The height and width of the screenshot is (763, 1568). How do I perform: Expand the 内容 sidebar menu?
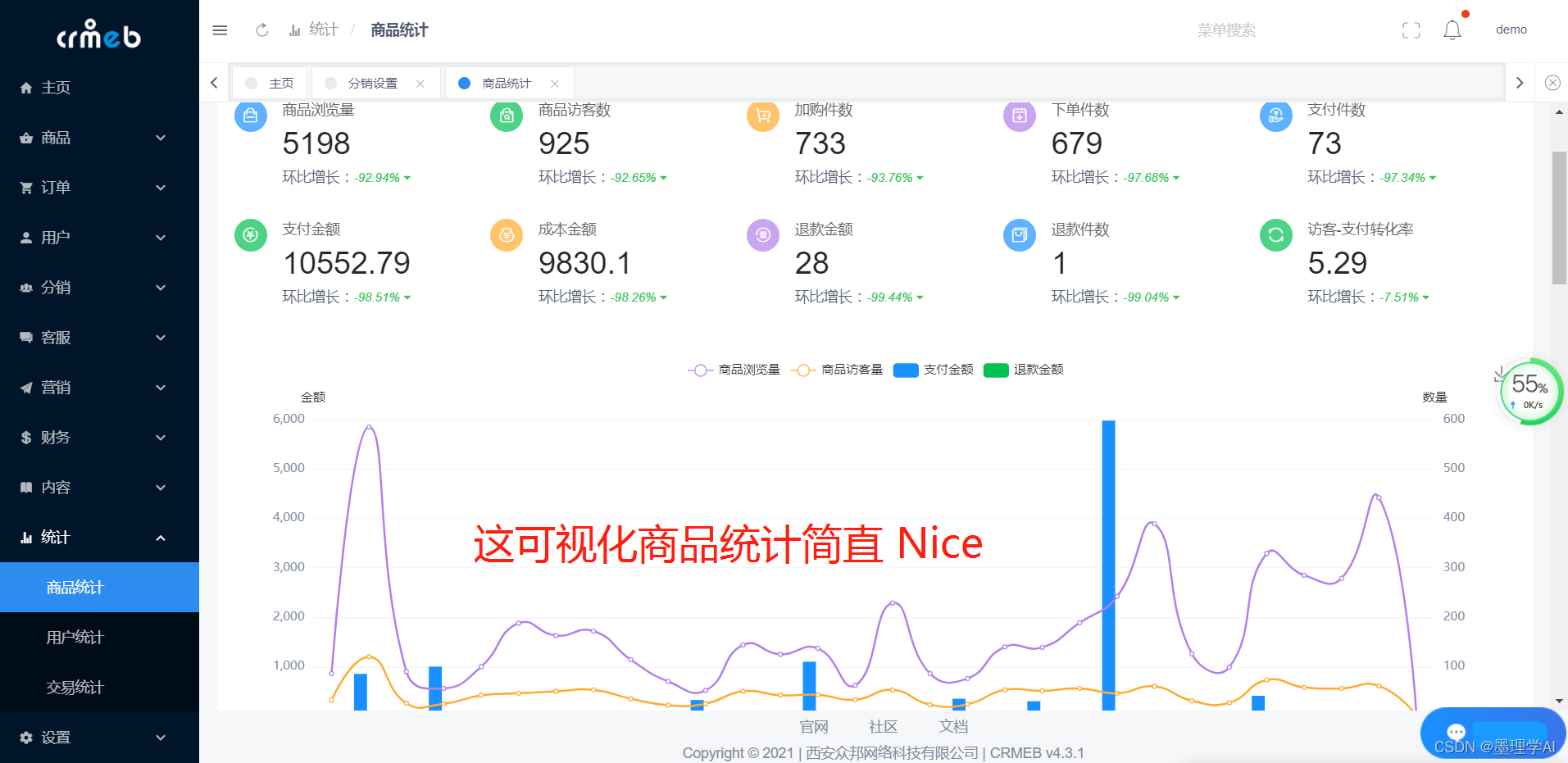(x=99, y=488)
